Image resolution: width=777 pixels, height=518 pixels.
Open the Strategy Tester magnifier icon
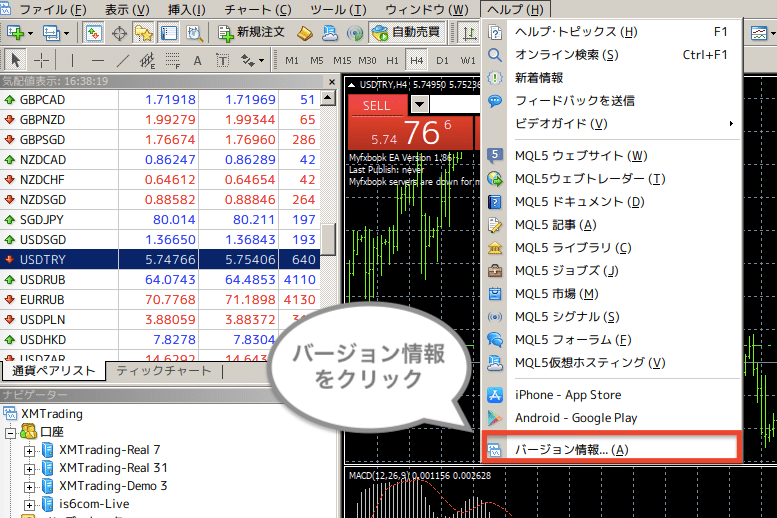click(194, 33)
